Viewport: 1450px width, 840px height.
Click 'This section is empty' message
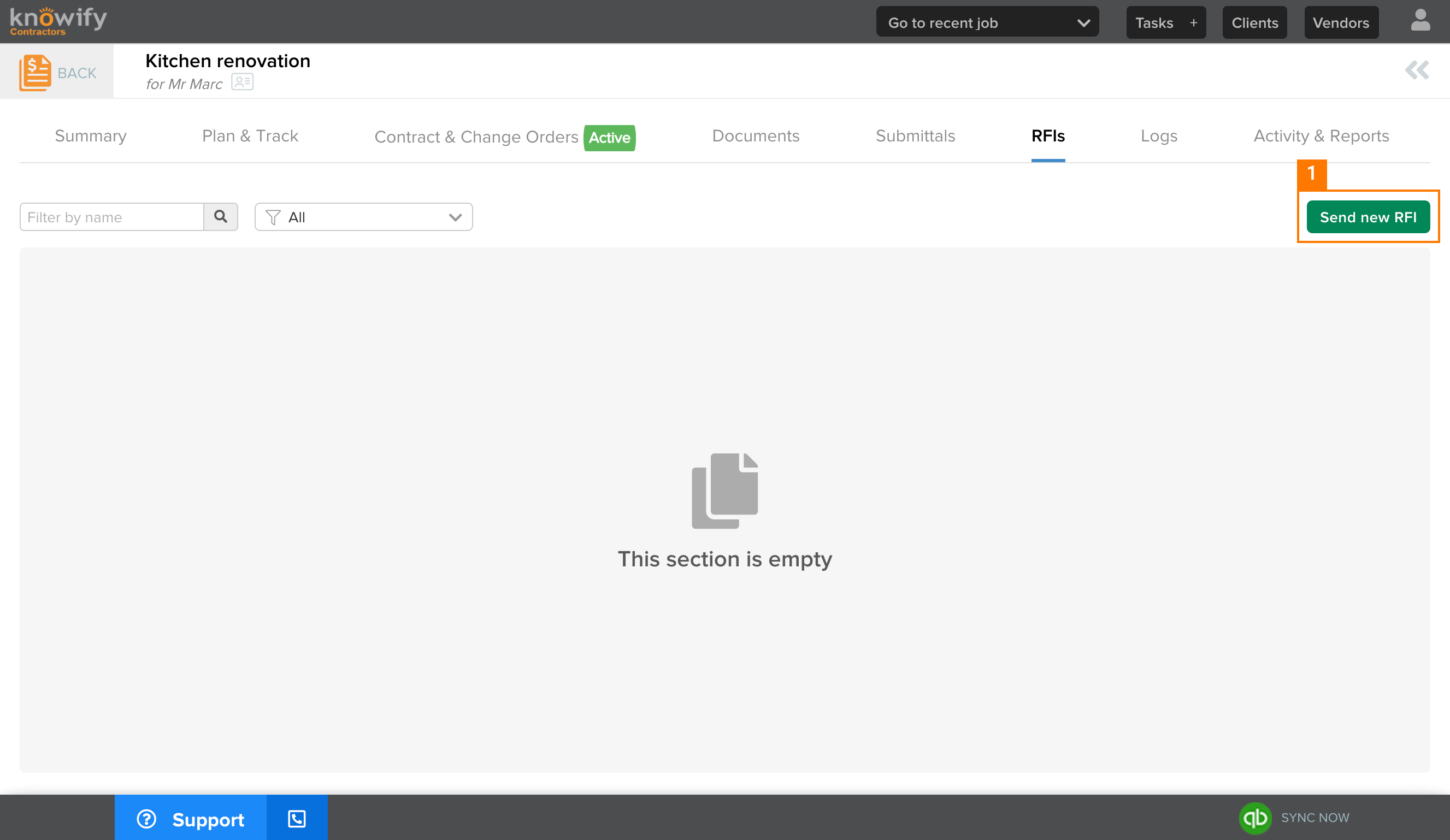coord(725,559)
